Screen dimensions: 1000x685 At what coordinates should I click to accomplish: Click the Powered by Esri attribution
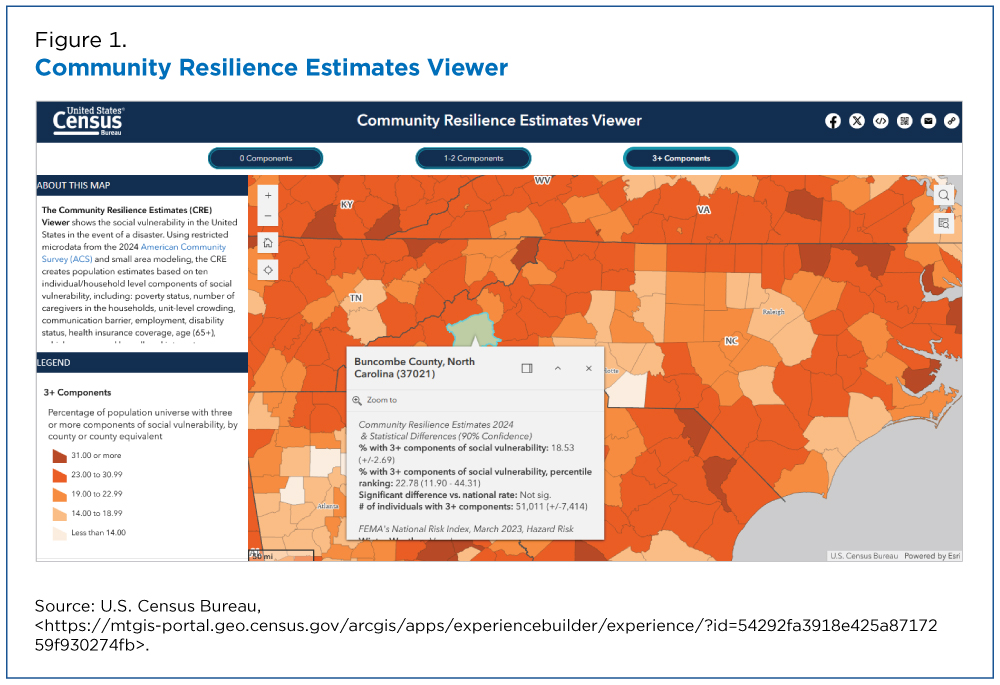click(932, 556)
